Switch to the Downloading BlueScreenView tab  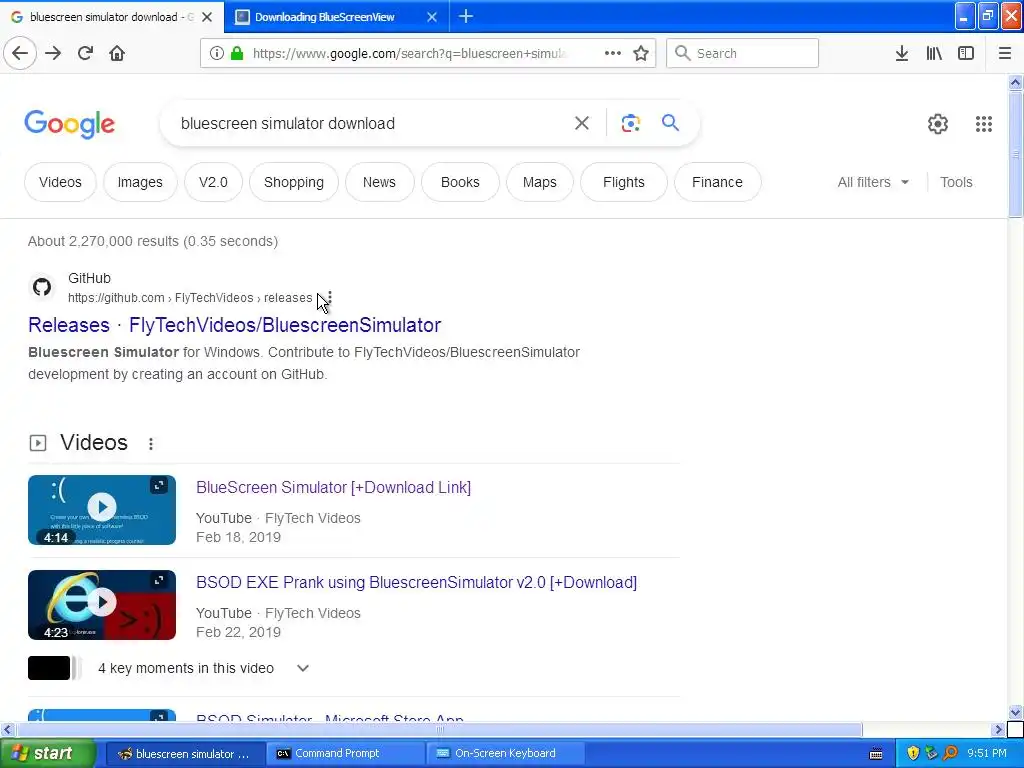click(x=336, y=17)
